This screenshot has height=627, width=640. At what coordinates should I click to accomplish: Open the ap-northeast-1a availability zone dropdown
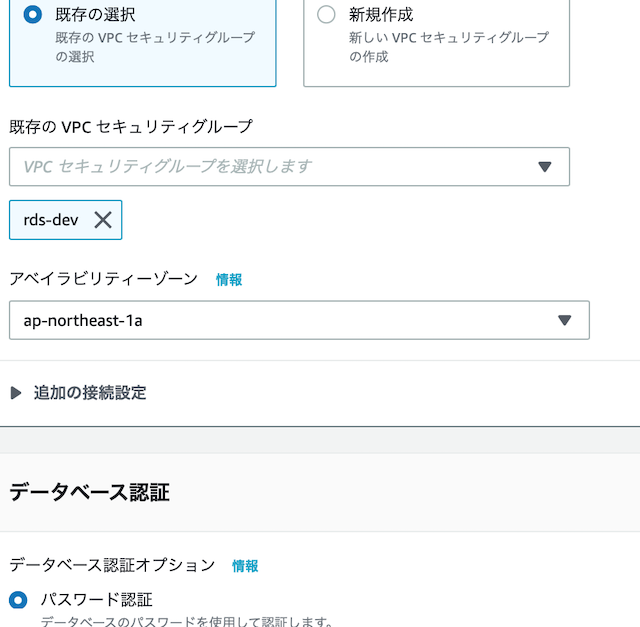tap(299, 320)
